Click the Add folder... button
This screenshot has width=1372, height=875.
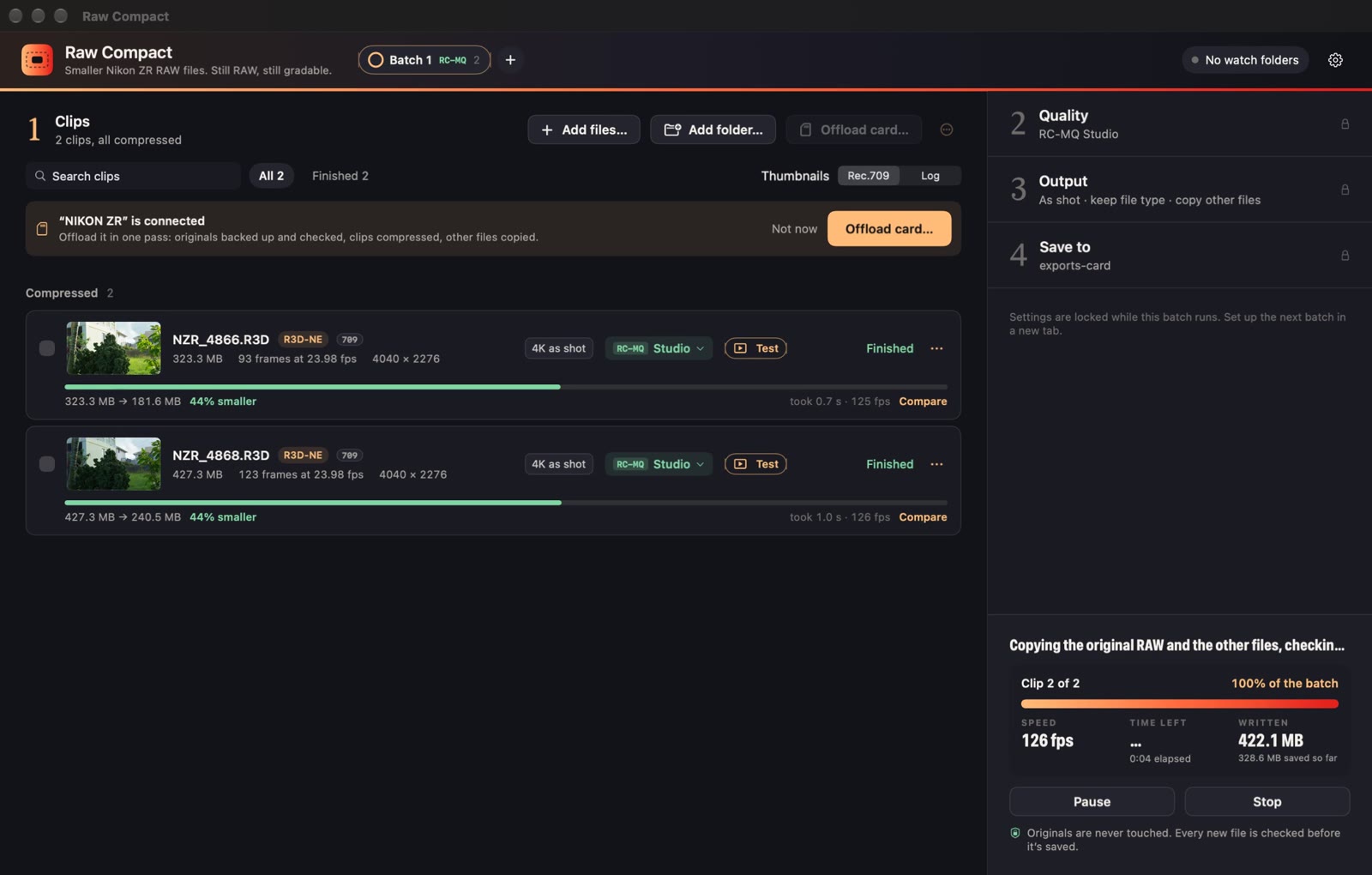pos(713,130)
